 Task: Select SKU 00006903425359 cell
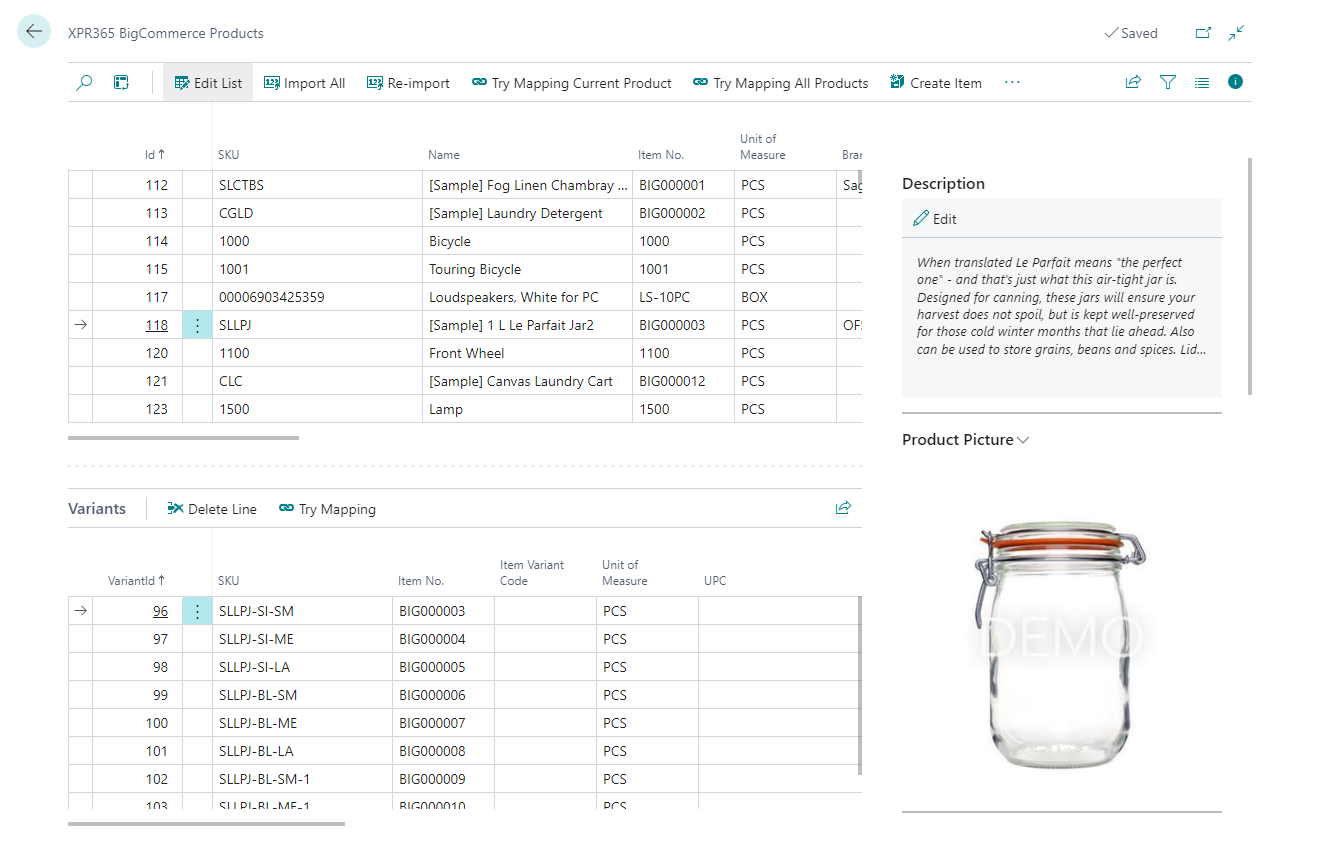pyautogui.click(x=318, y=297)
